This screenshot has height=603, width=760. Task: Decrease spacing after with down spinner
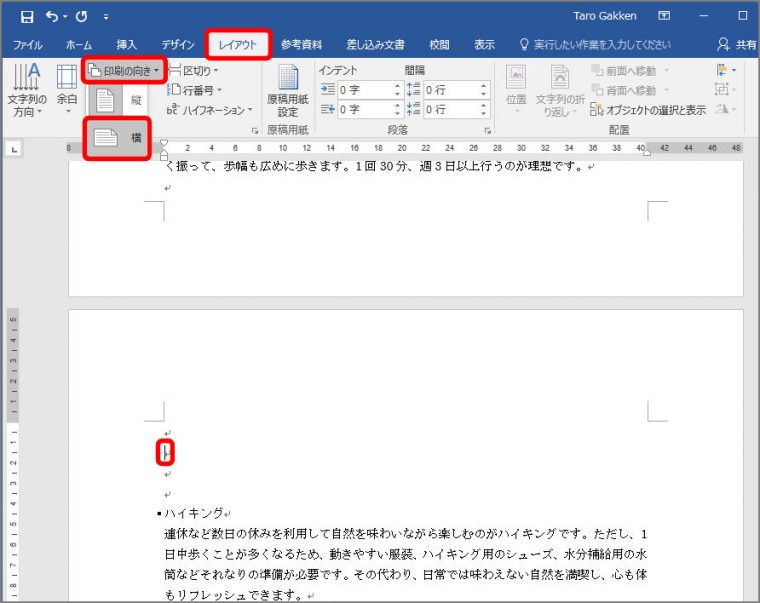click(x=484, y=113)
